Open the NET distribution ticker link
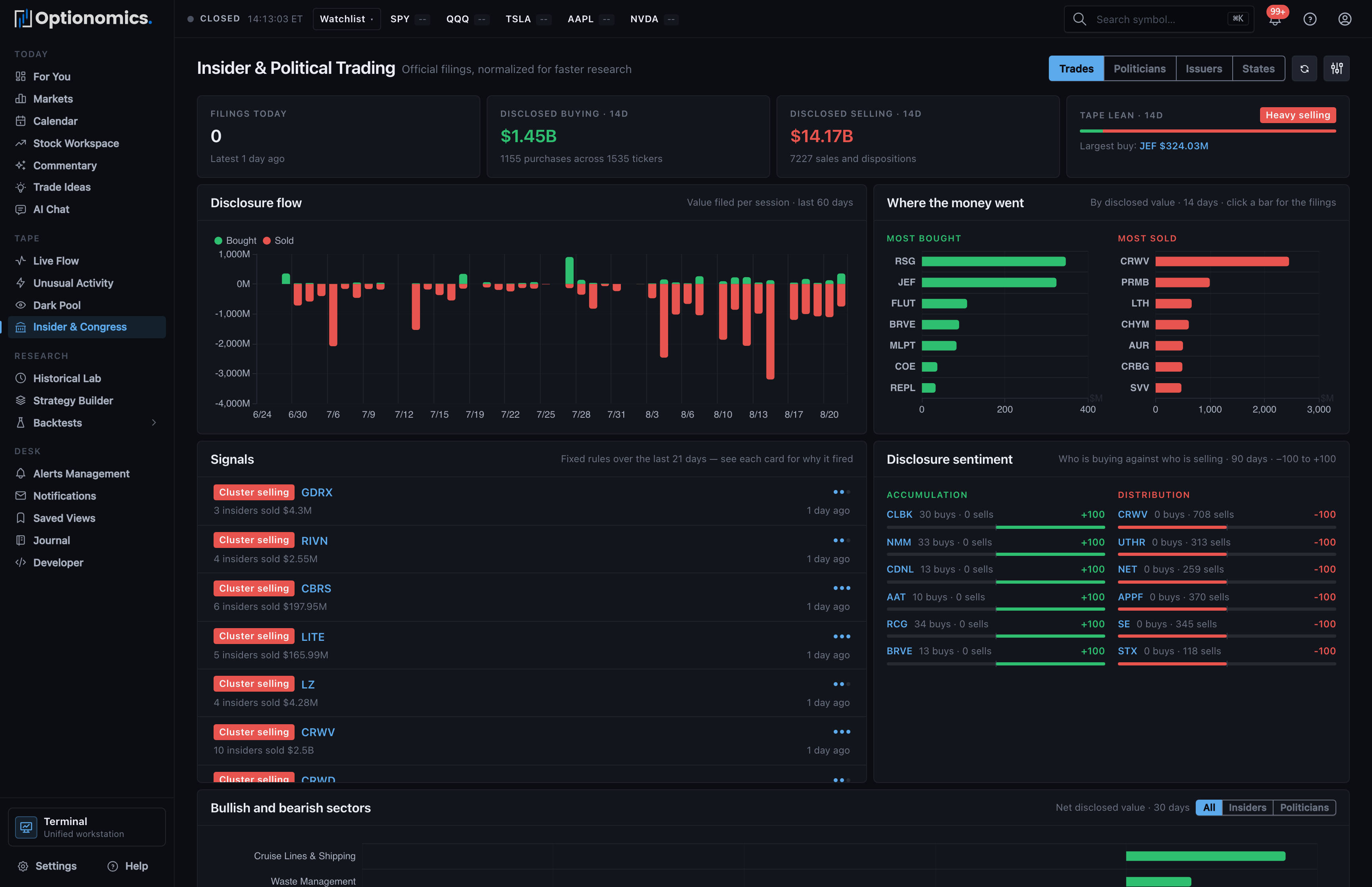Viewport: 1372px width, 887px height. (x=1127, y=569)
